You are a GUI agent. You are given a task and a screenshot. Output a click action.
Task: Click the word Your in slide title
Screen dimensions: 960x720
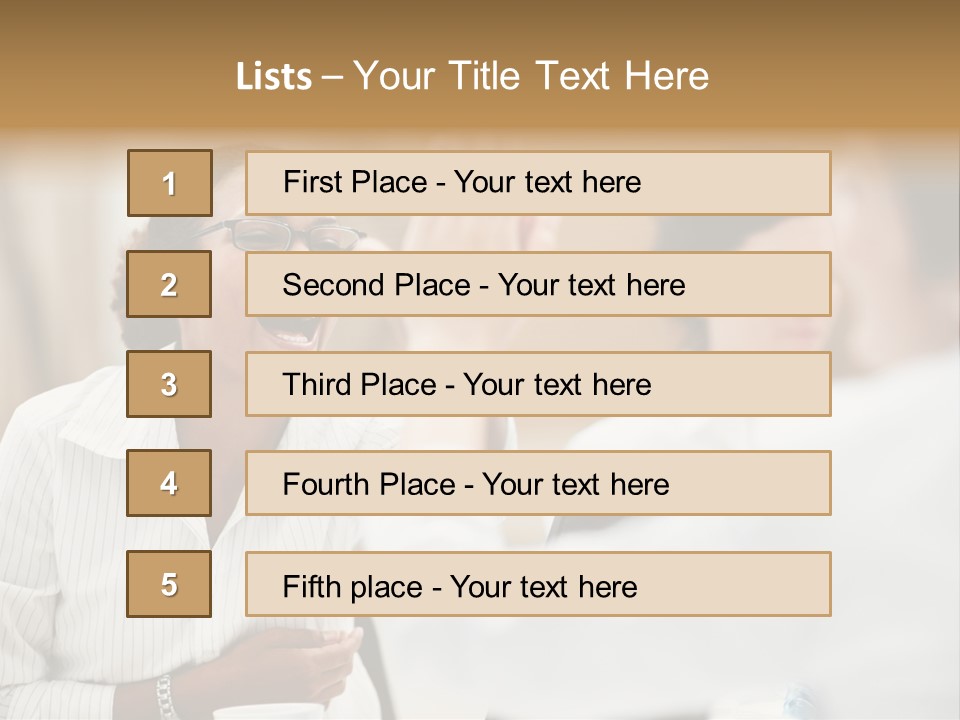(394, 76)
